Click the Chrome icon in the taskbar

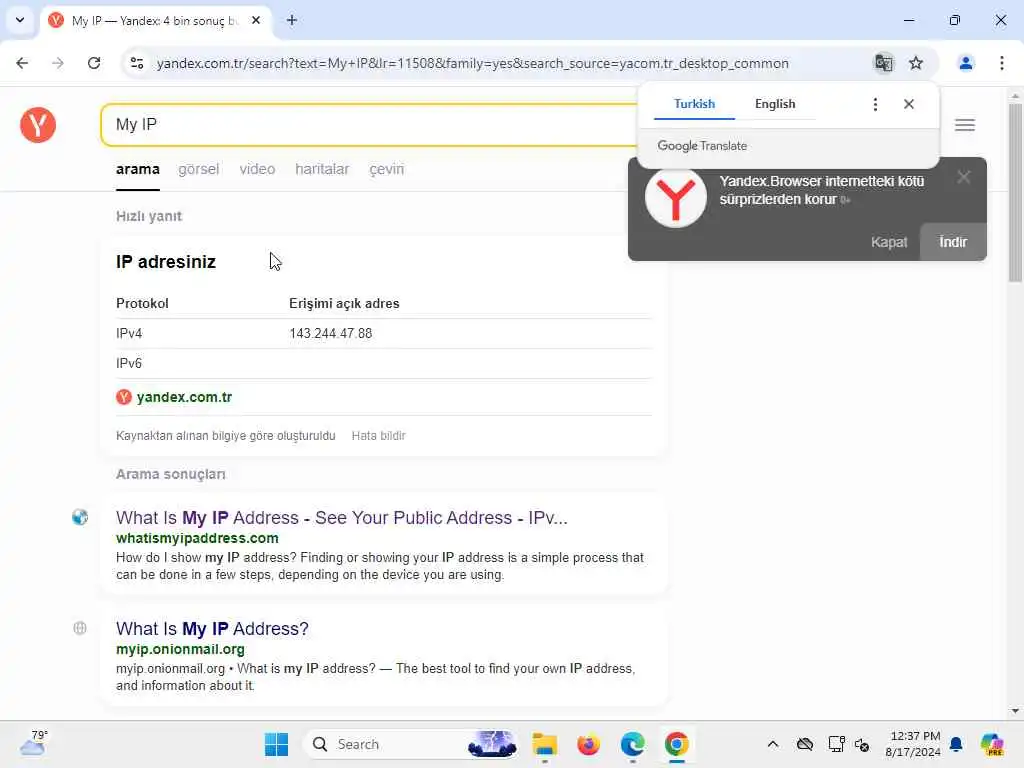(x=677, y=744)
